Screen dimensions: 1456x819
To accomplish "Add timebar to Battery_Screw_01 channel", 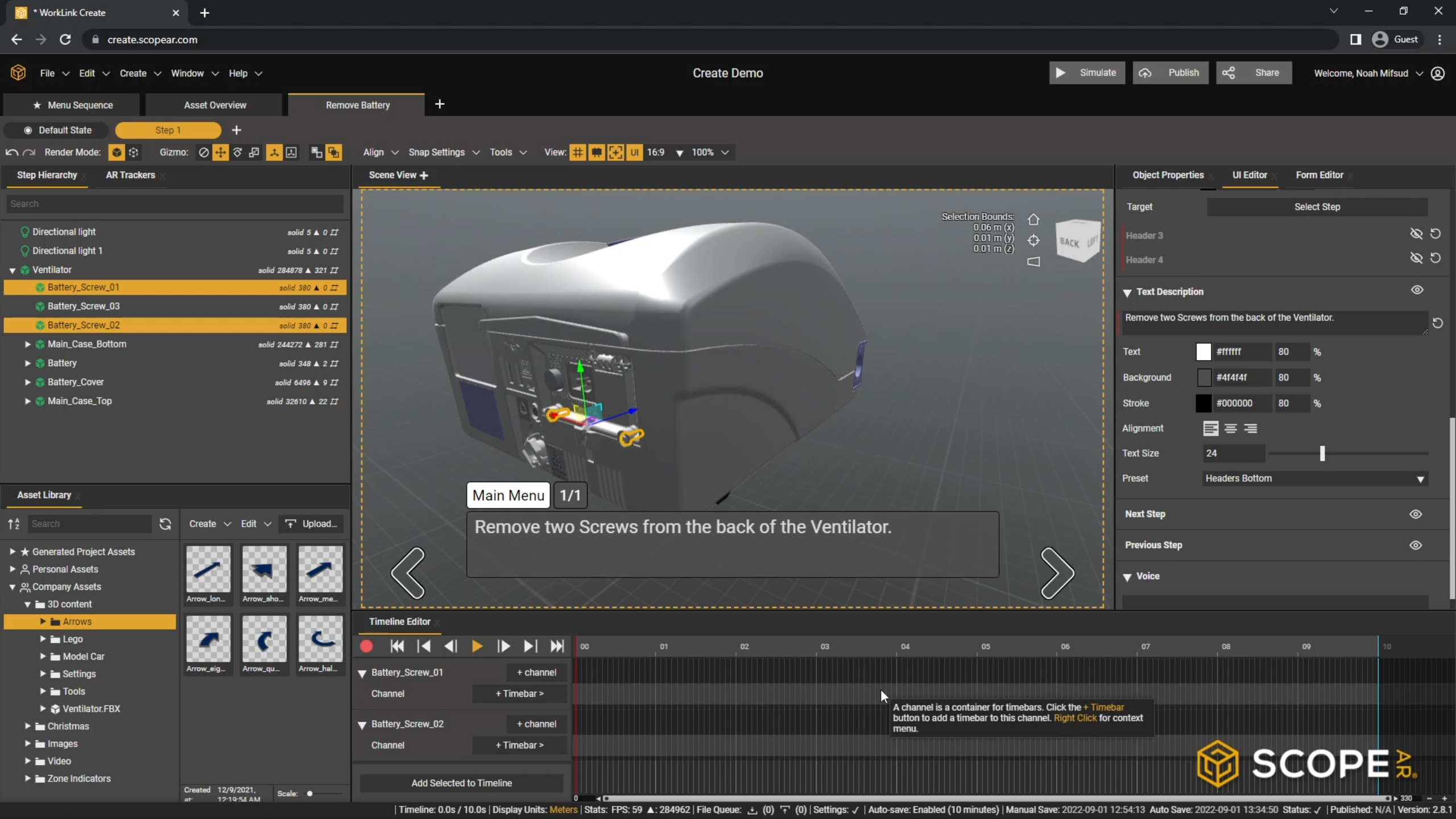I will tap(519, 694).
